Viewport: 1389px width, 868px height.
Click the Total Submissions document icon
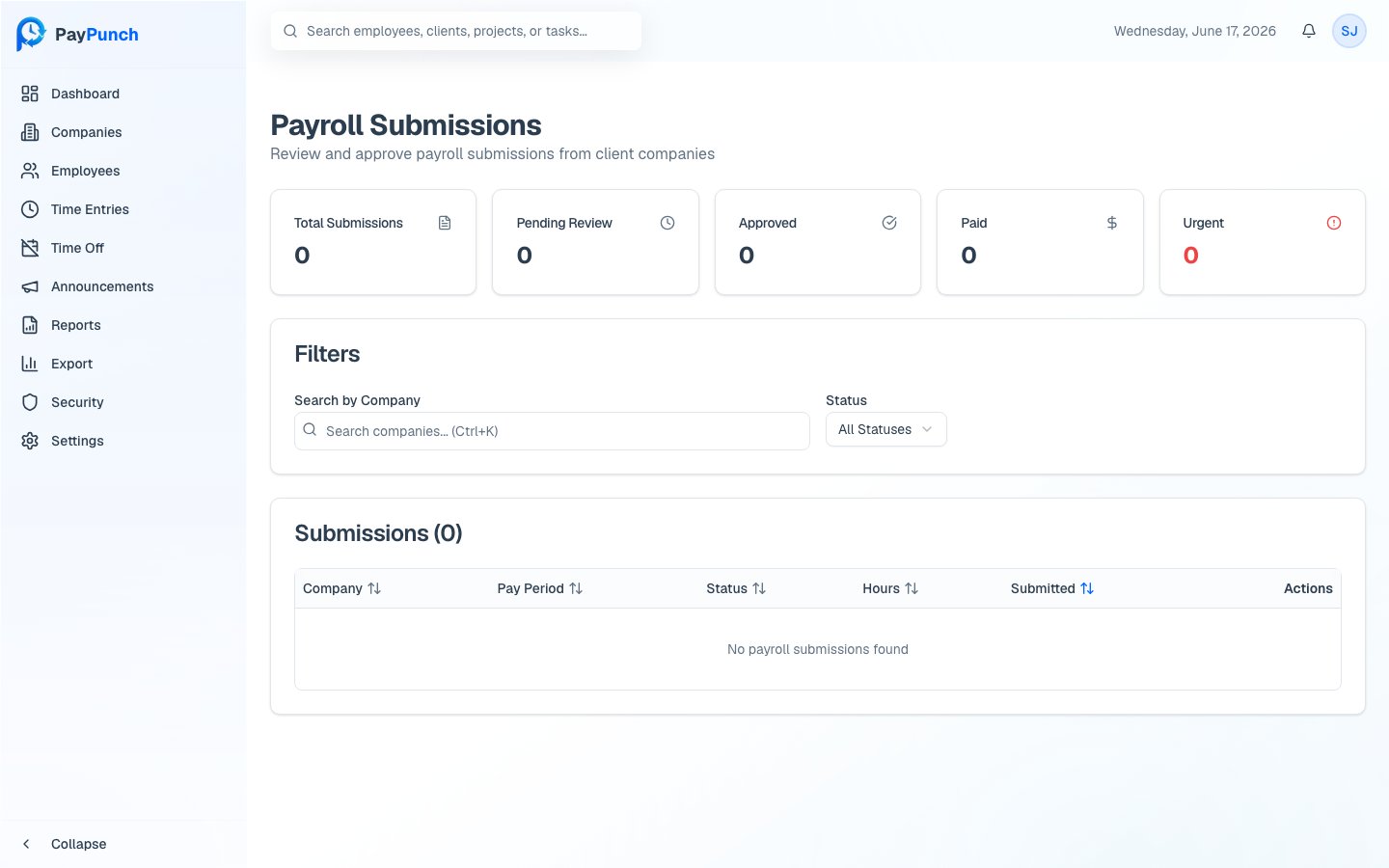(x=445, y=223)
